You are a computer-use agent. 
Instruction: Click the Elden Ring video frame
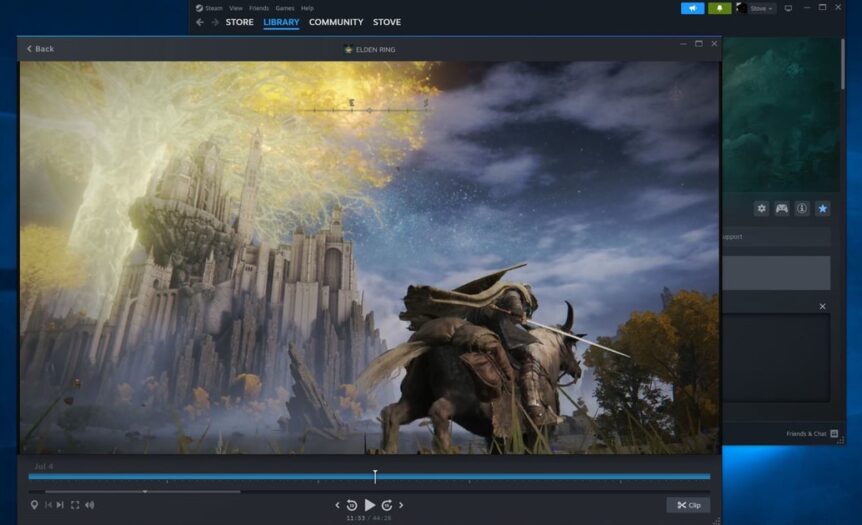point(369,257)
